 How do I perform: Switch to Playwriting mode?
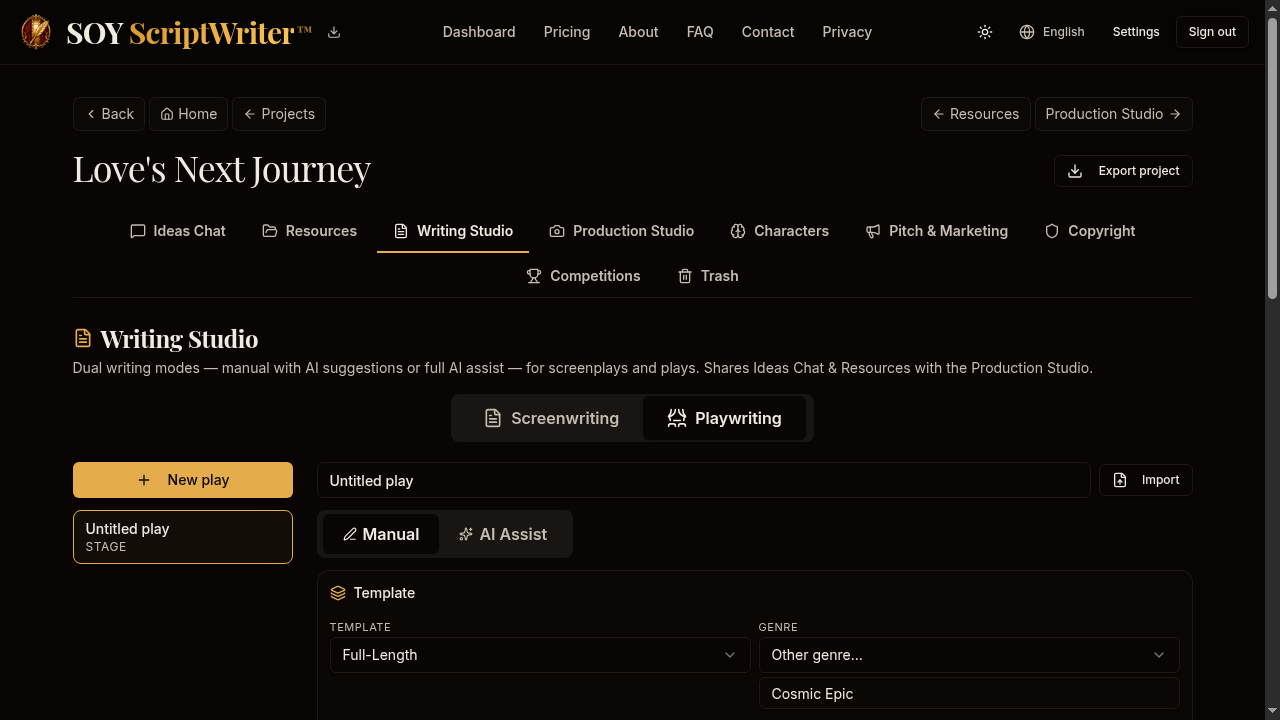(x=724, y=418)
